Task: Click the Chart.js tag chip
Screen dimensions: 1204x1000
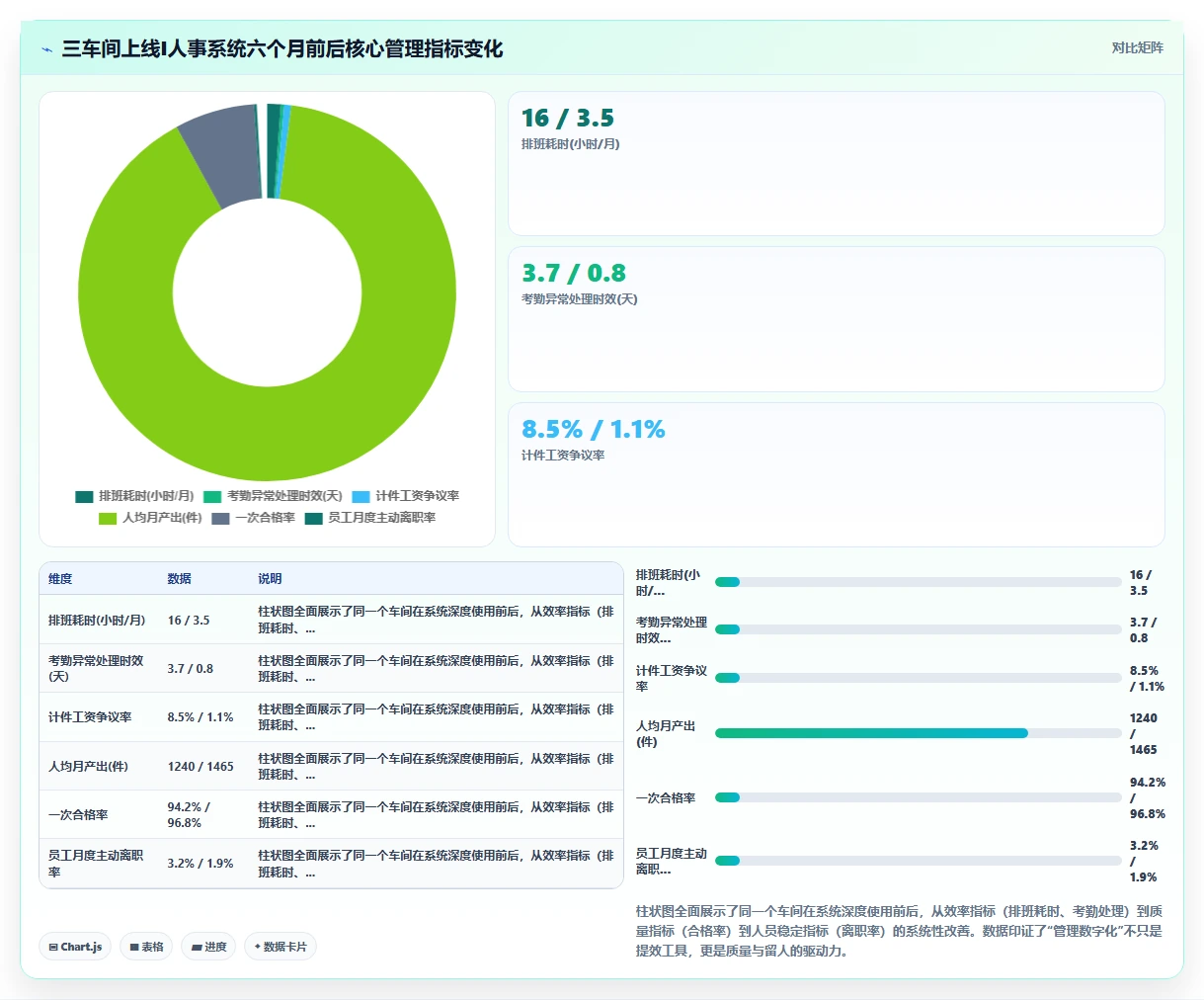Action: click(x=75, y=947)
